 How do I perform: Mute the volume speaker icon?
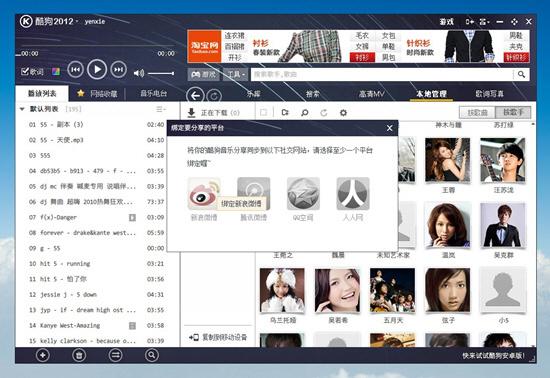[139, 73]
